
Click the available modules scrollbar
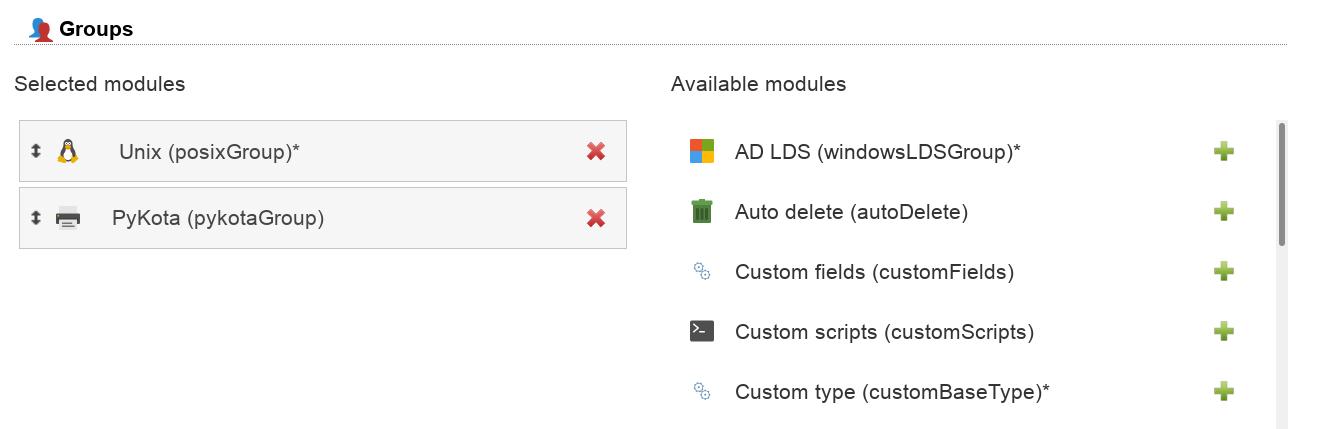(1281, 184)
